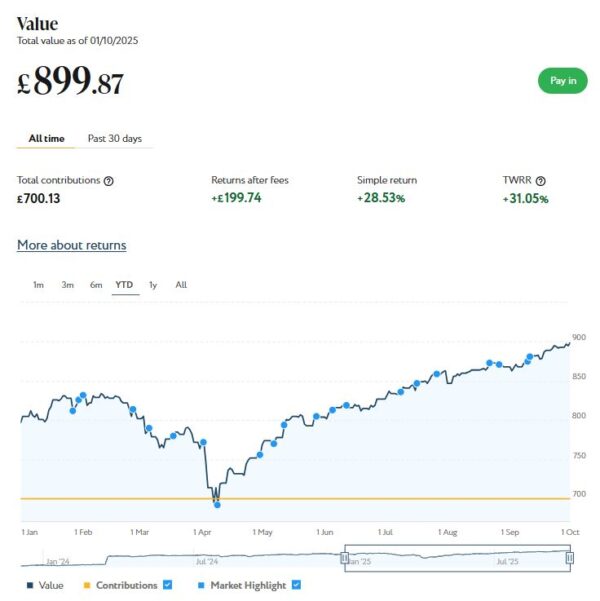This screenshot has width=600, height=601.
Task: Click the Value legend square icon
Action: coord(30,586)
